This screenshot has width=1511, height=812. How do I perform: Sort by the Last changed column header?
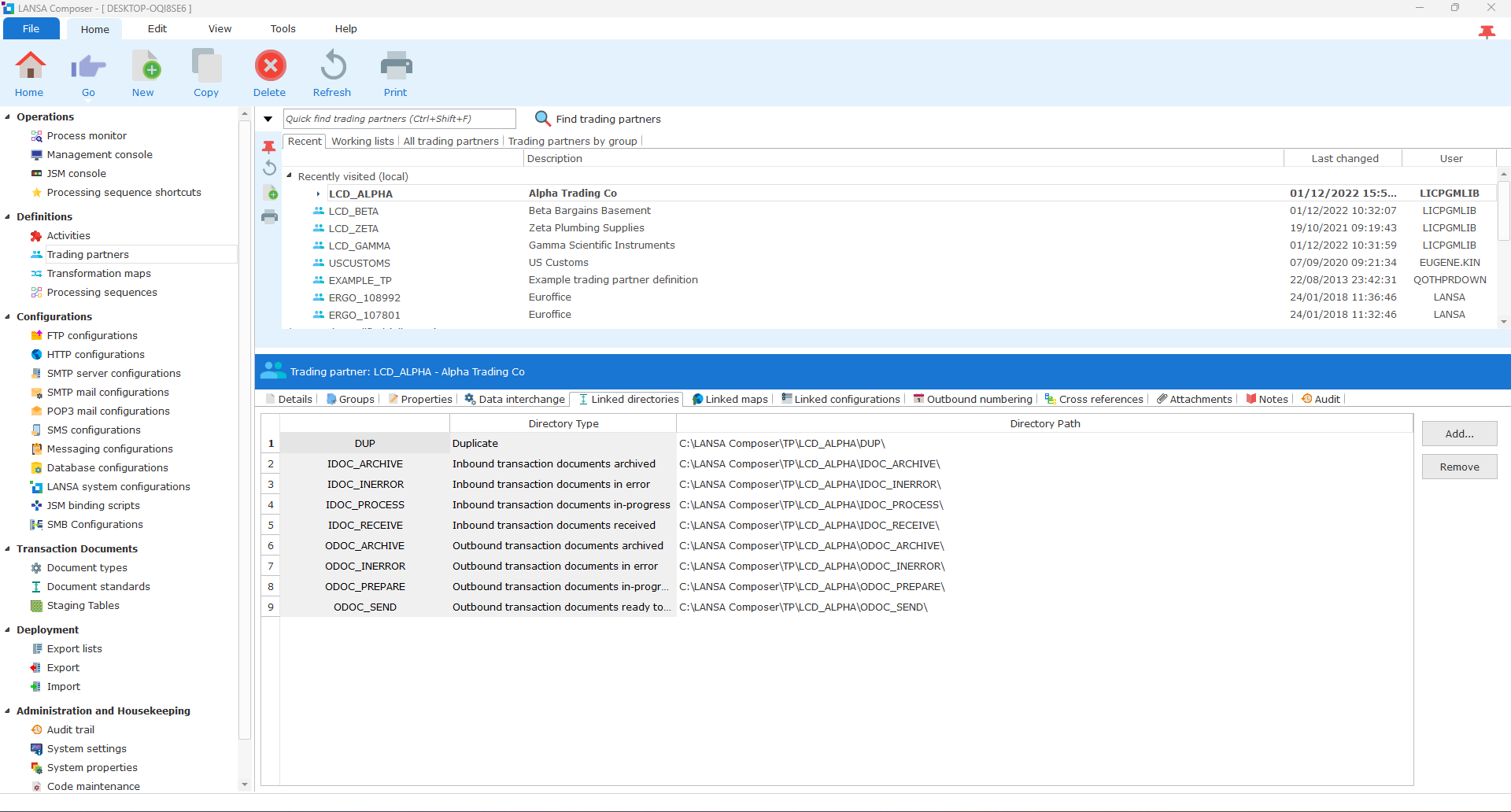coord(1344,158)
